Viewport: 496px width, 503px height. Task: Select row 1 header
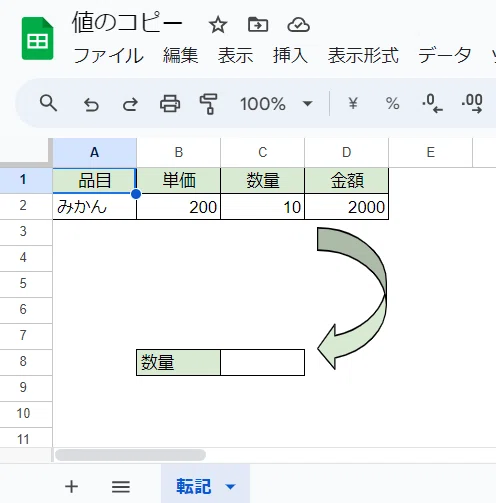coord(26,180)
